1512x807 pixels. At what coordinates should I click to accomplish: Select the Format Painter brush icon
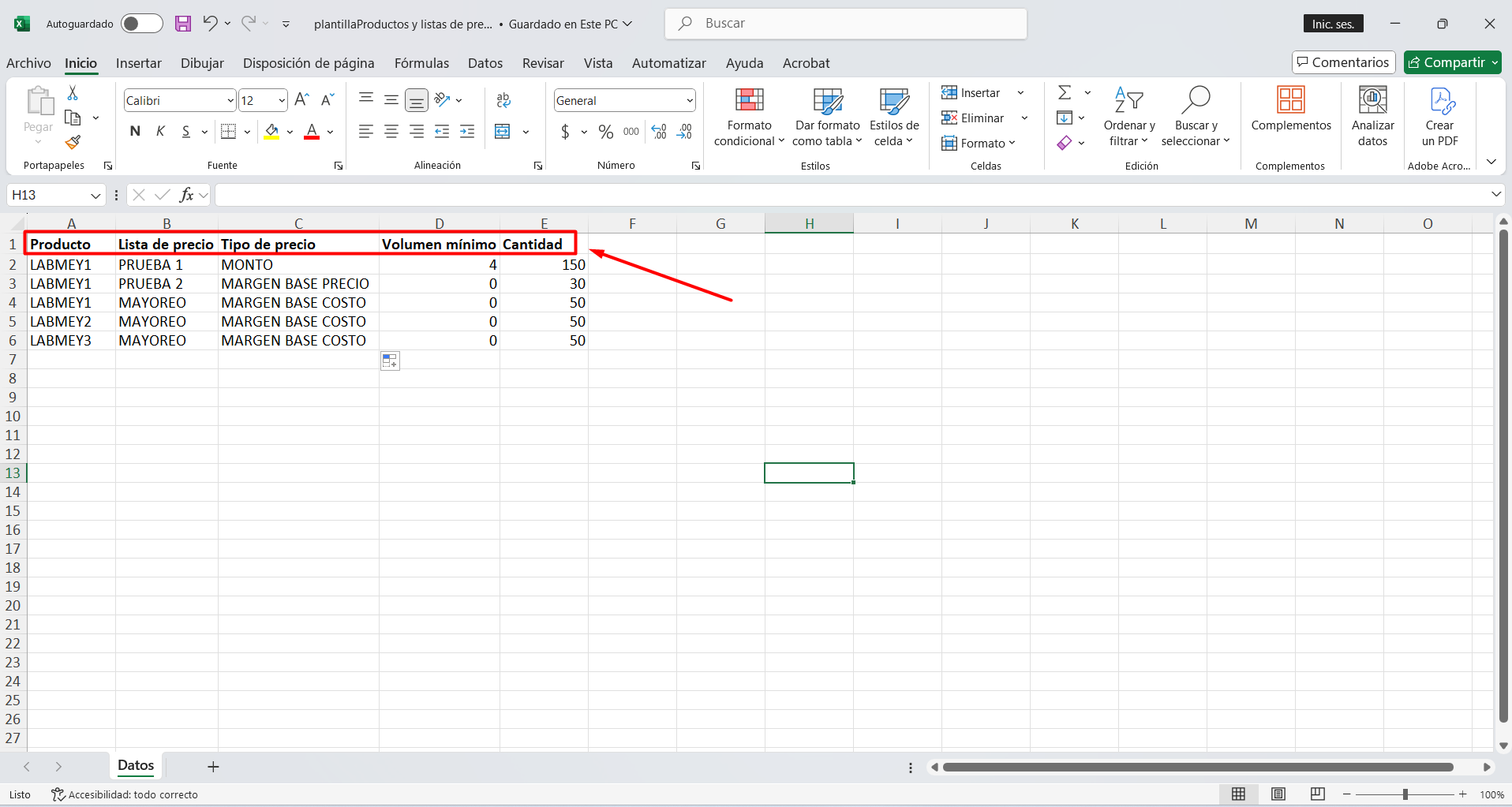[73, 143]
